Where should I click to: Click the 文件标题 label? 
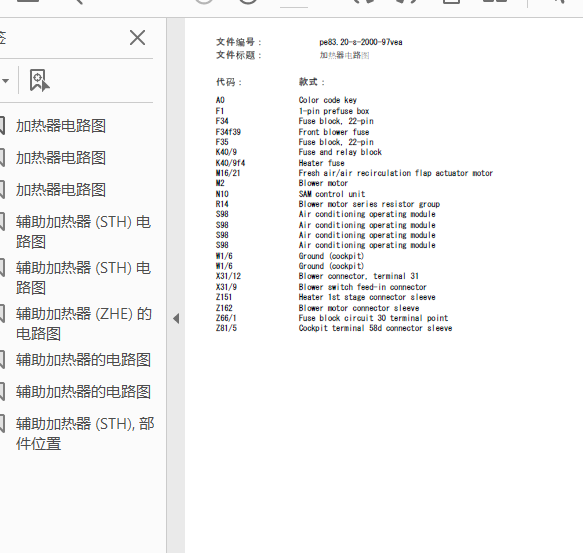[x=239, y=55]
